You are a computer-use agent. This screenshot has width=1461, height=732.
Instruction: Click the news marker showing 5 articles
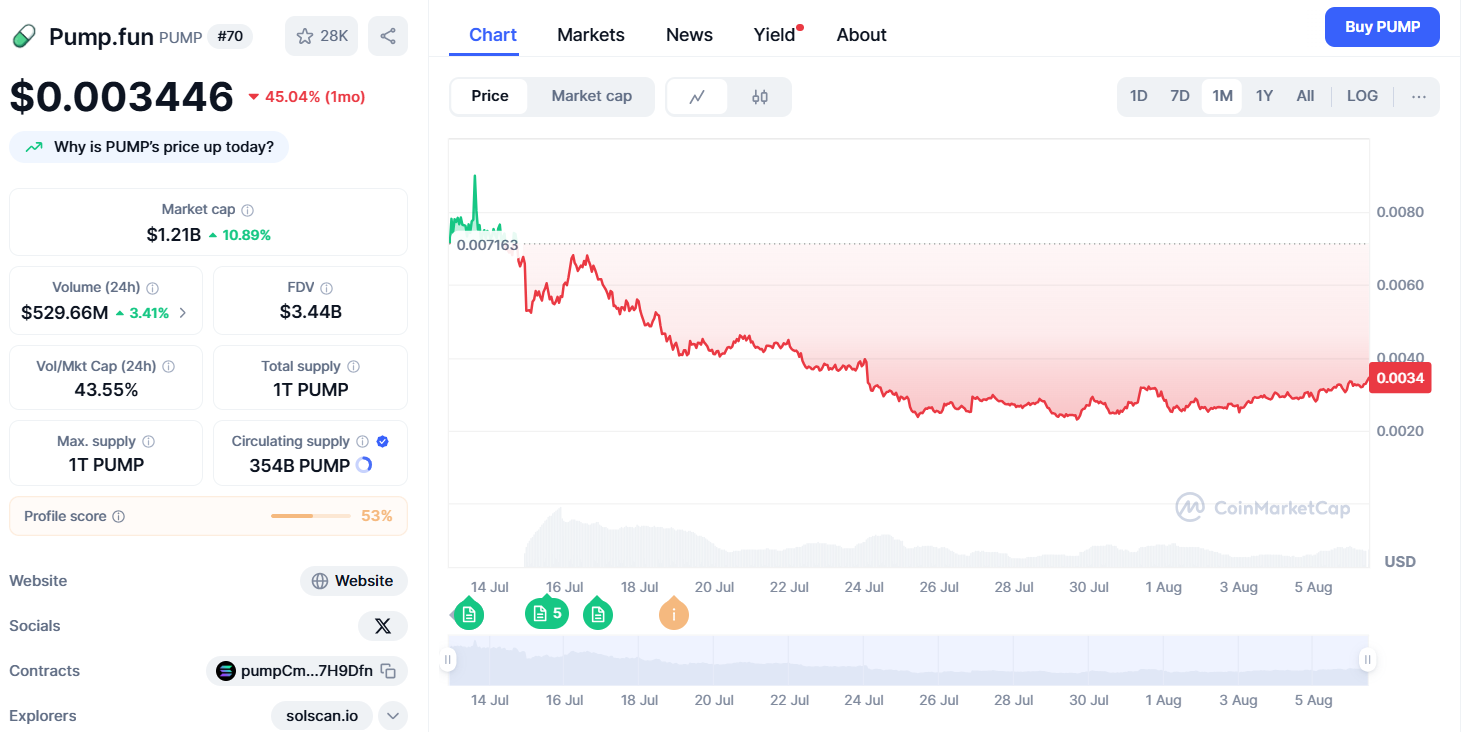coord(547,613)
